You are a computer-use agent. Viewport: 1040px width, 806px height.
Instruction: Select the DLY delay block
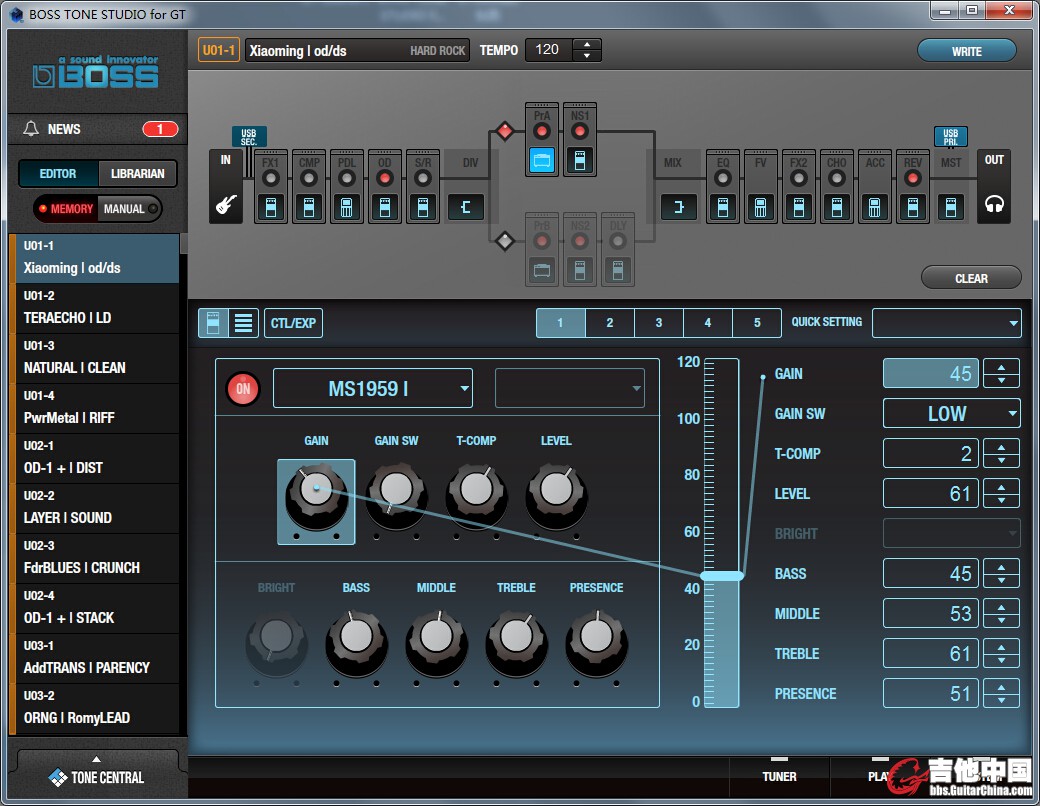pos(618,249)
